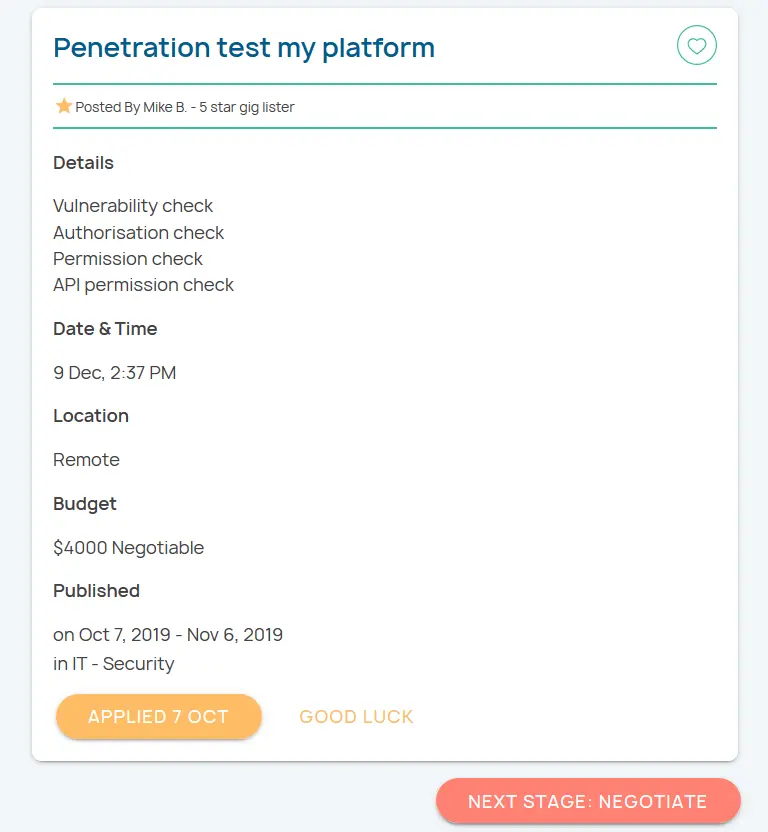Click the Good Luck label
This screenshot has height=832, width=768.
pyautogui.click(x=356, y=717)
